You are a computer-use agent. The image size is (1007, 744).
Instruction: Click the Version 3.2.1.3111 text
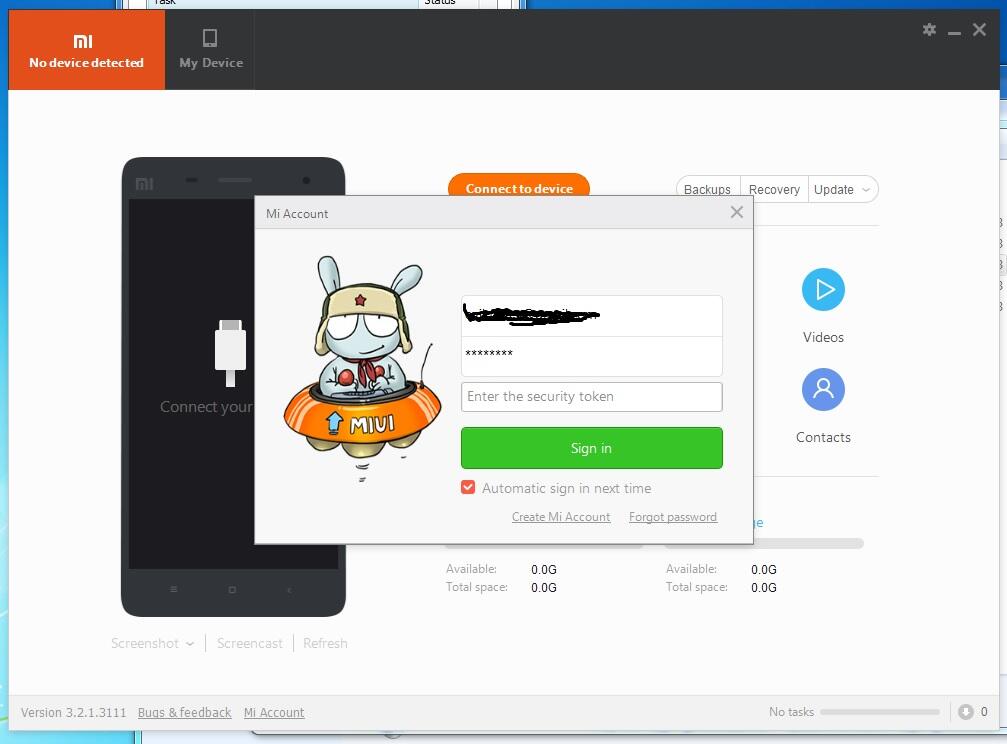(x=73, y=712)
